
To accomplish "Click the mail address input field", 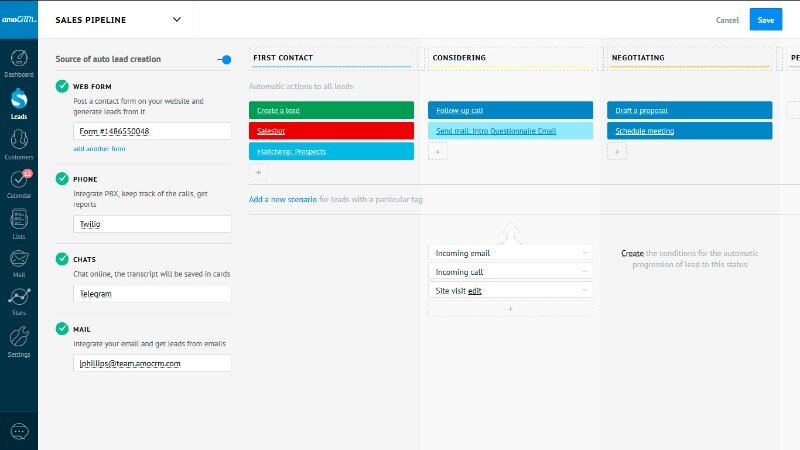I will pyautogui.click(x=151, y=364).
